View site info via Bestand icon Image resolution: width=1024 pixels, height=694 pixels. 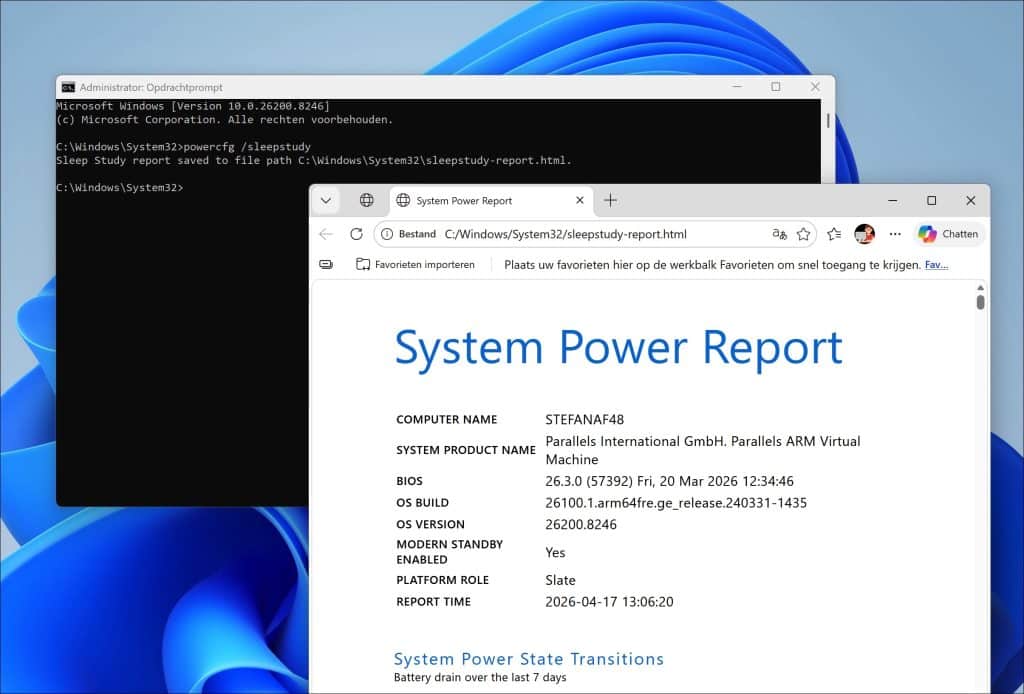click(x=387, y=234)
